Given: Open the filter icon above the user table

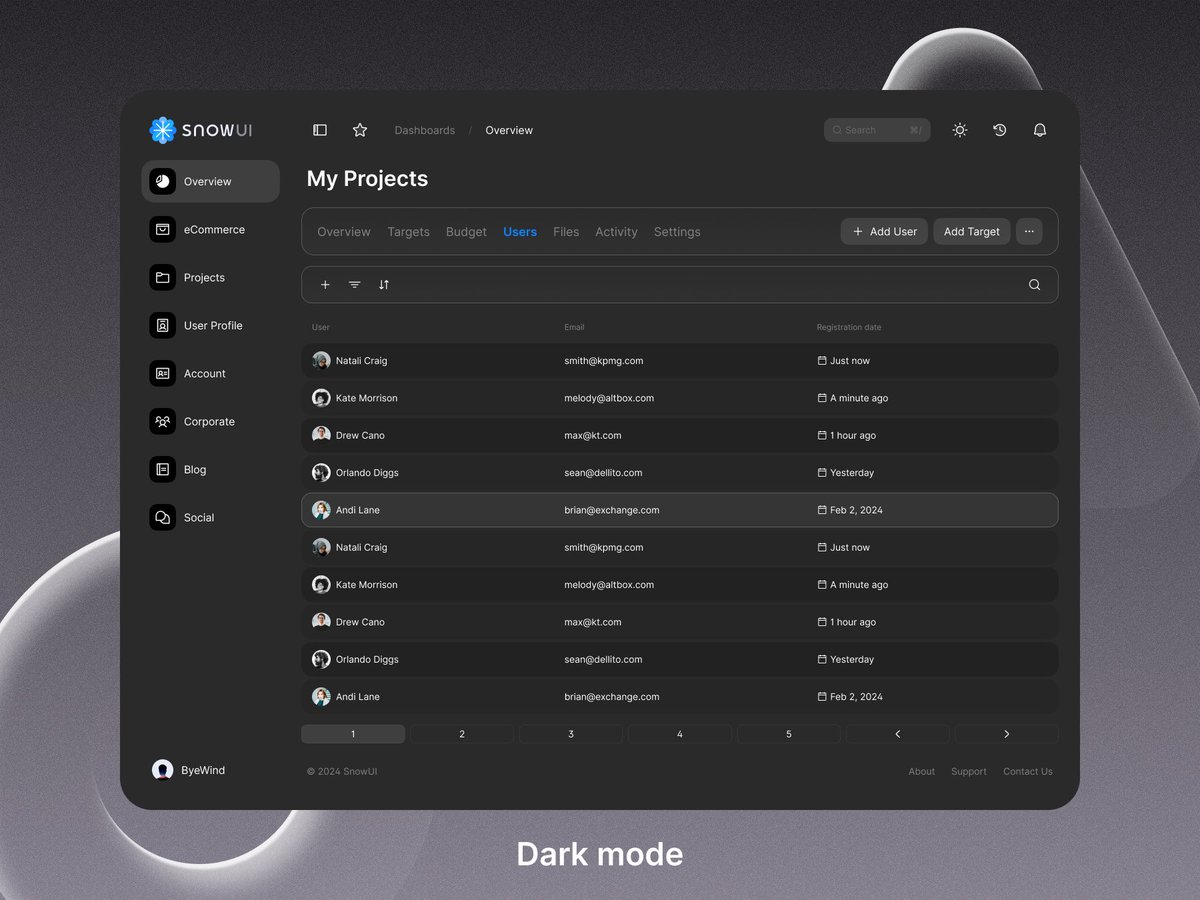Looking at the screenshot, I should (x=354, y=284).
